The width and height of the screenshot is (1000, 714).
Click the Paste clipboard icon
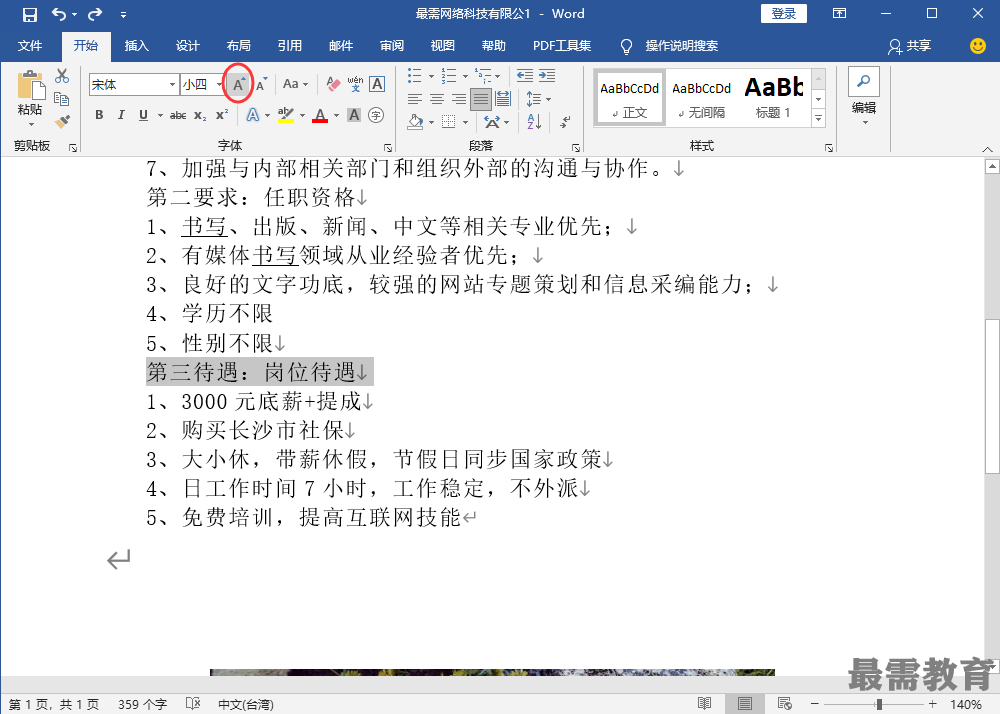pos(30,85)
